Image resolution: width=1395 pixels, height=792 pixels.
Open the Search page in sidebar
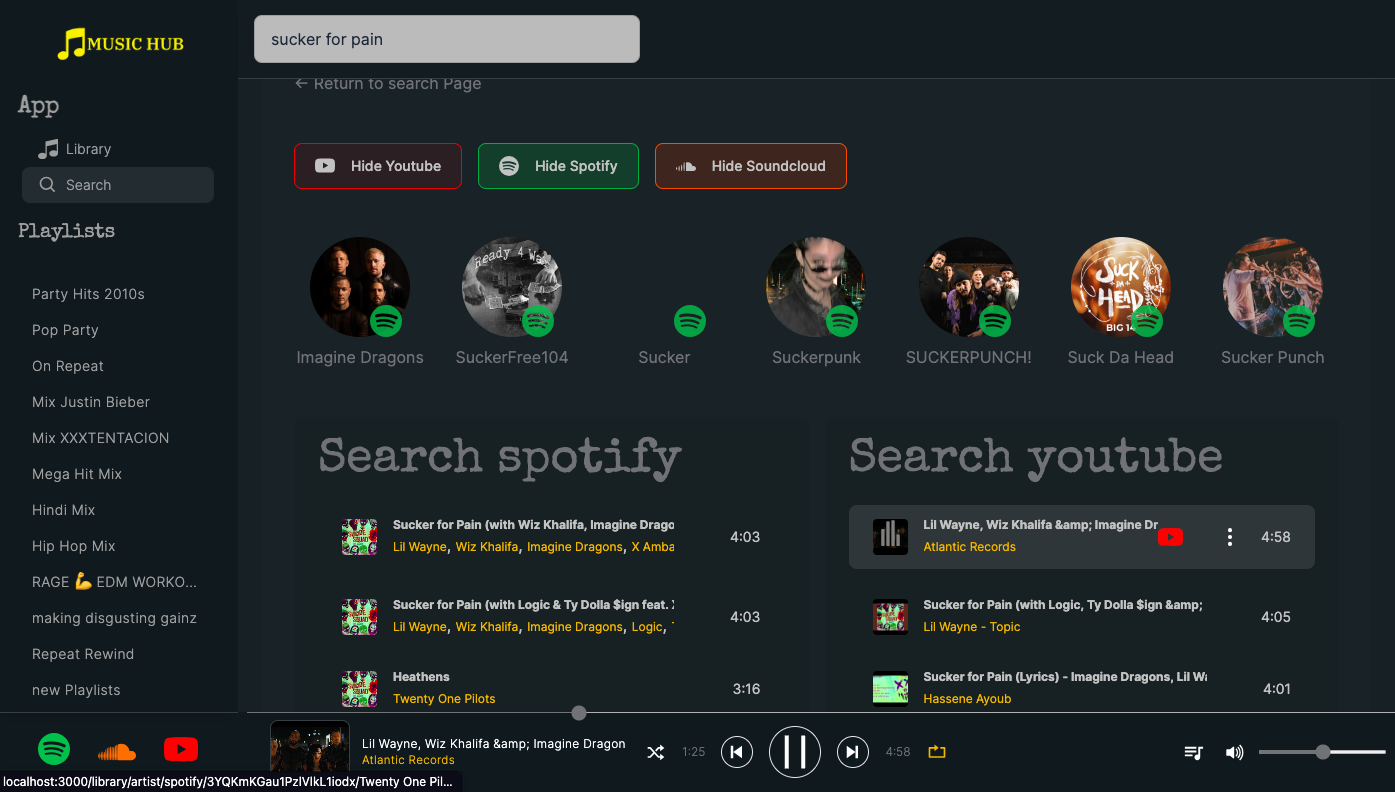pyautogui.click(x=118, y=185)
